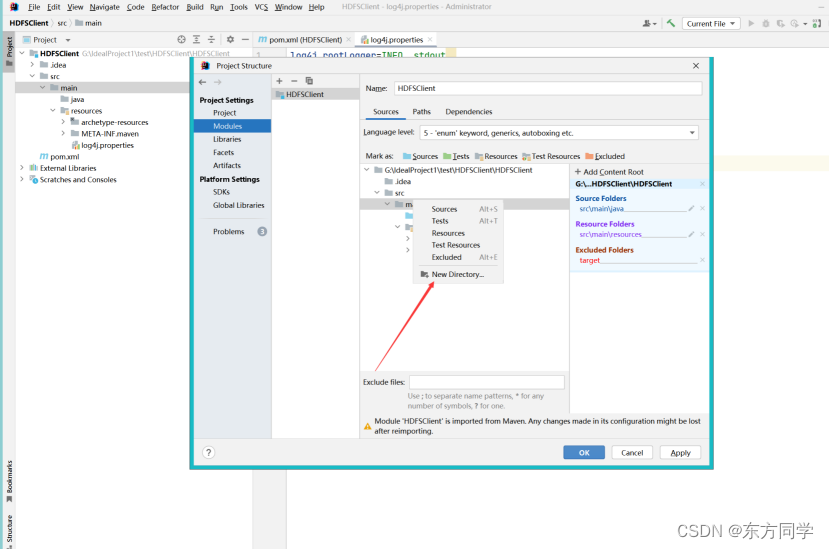Remove the G:\...HDFSClient content root

point(702,184)
